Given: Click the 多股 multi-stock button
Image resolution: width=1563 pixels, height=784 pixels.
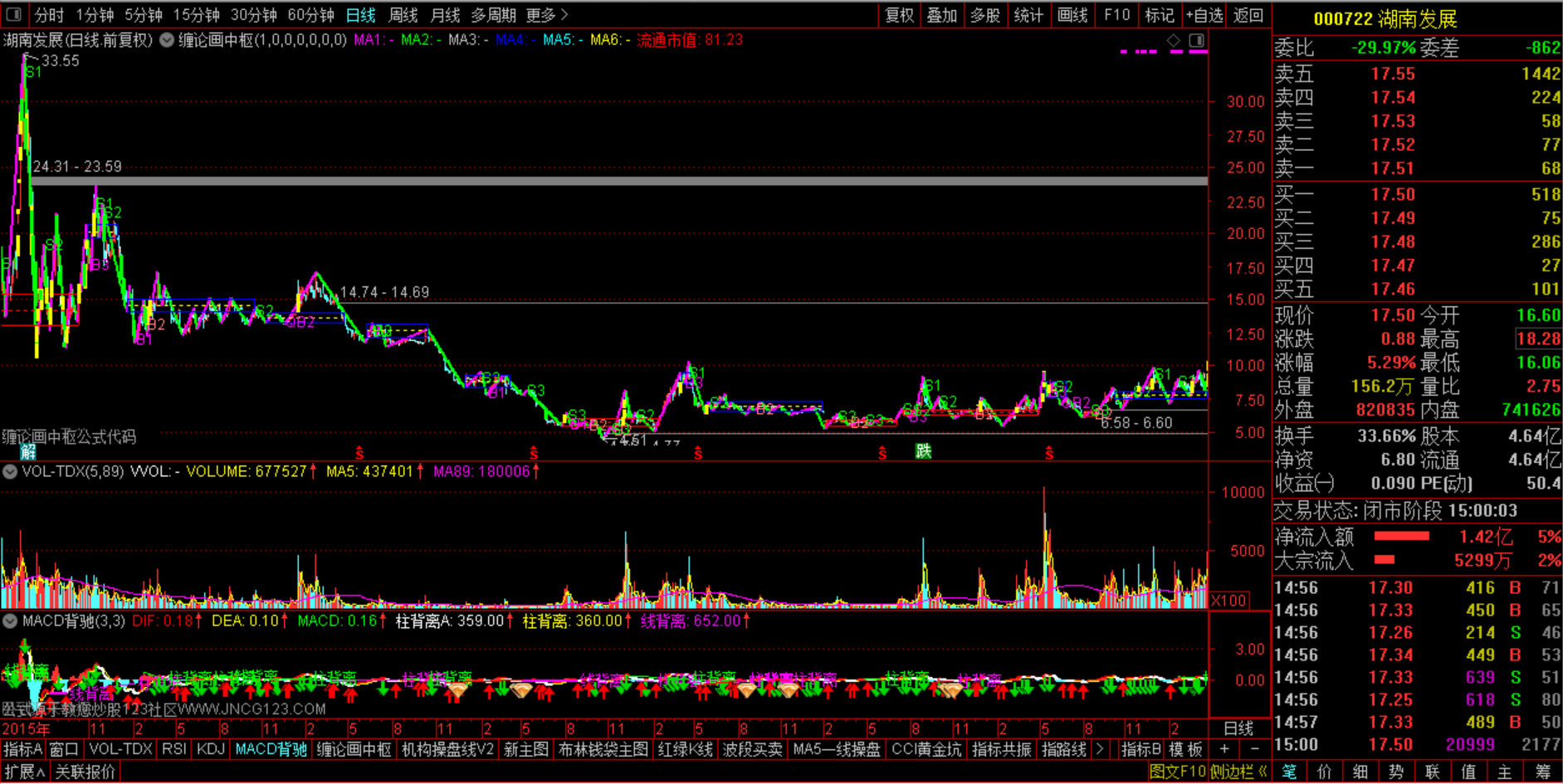Looking at the screenshot, I should (985, 15).
